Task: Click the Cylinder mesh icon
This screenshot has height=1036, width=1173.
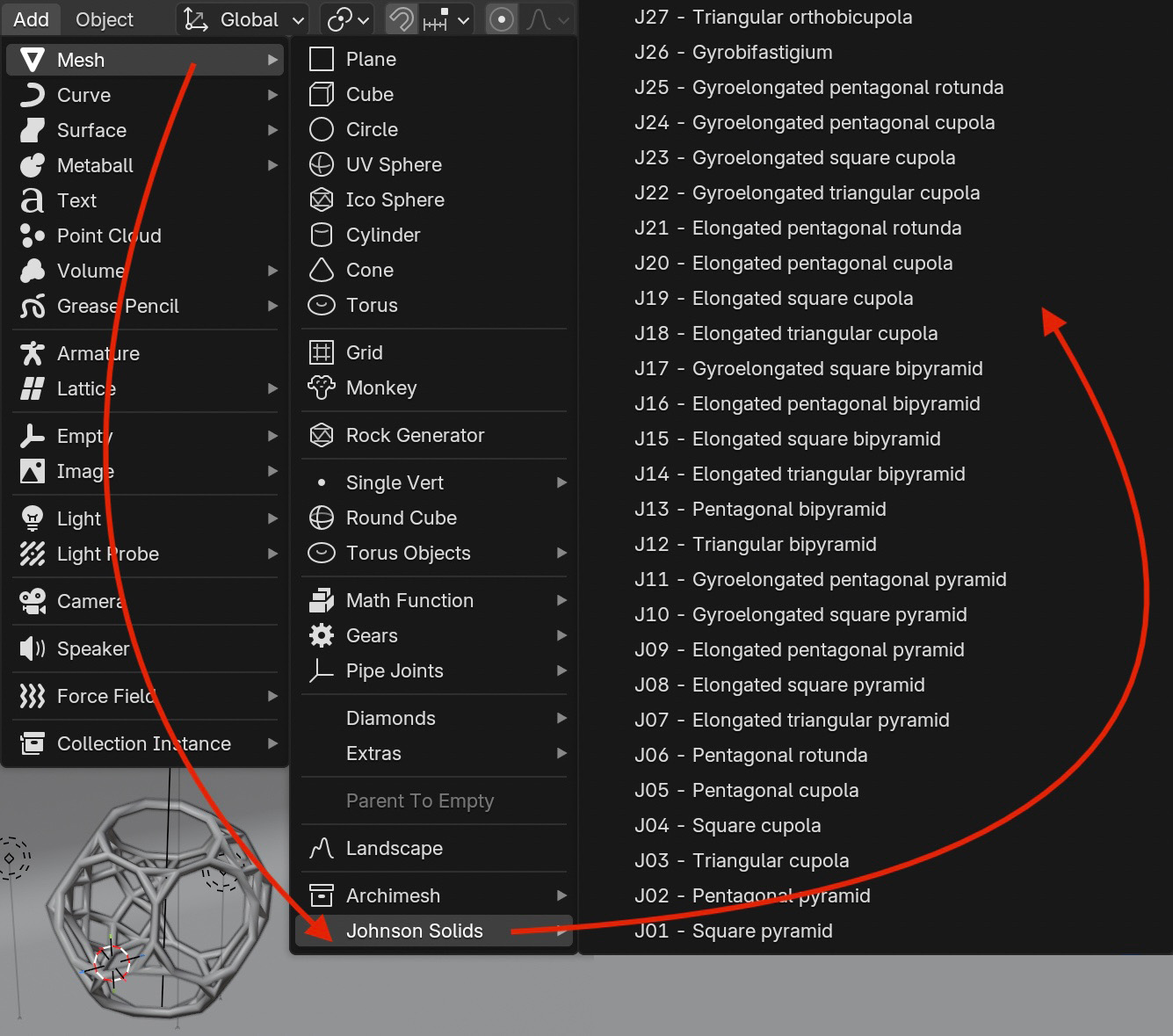Action: tap(322, 235)
